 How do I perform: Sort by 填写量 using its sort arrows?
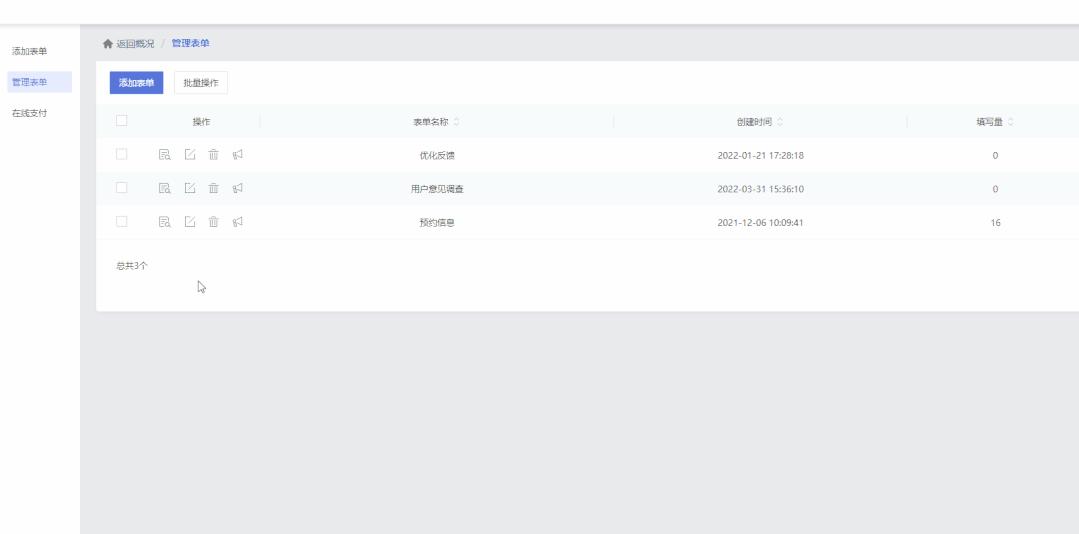point(1010,122)
